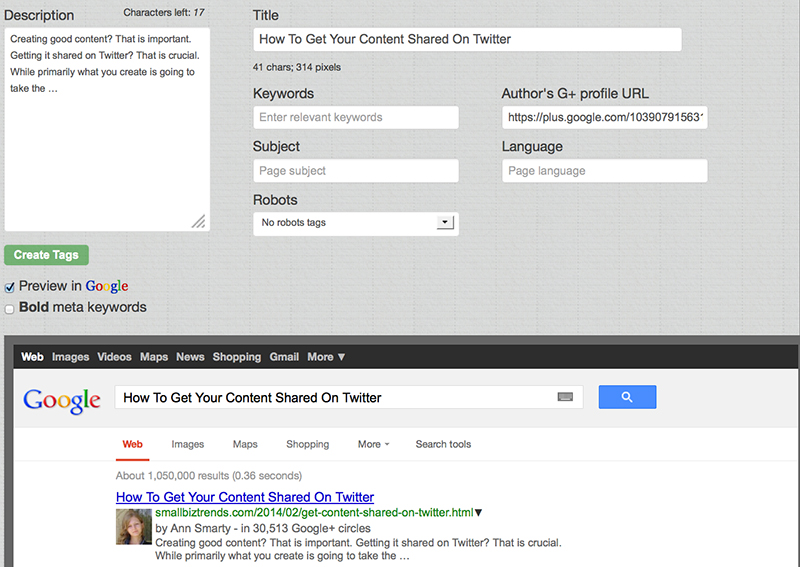This screenshot has height=567, width=800.
Task: Click inside the Description text area
Action: tap(107, 129)
